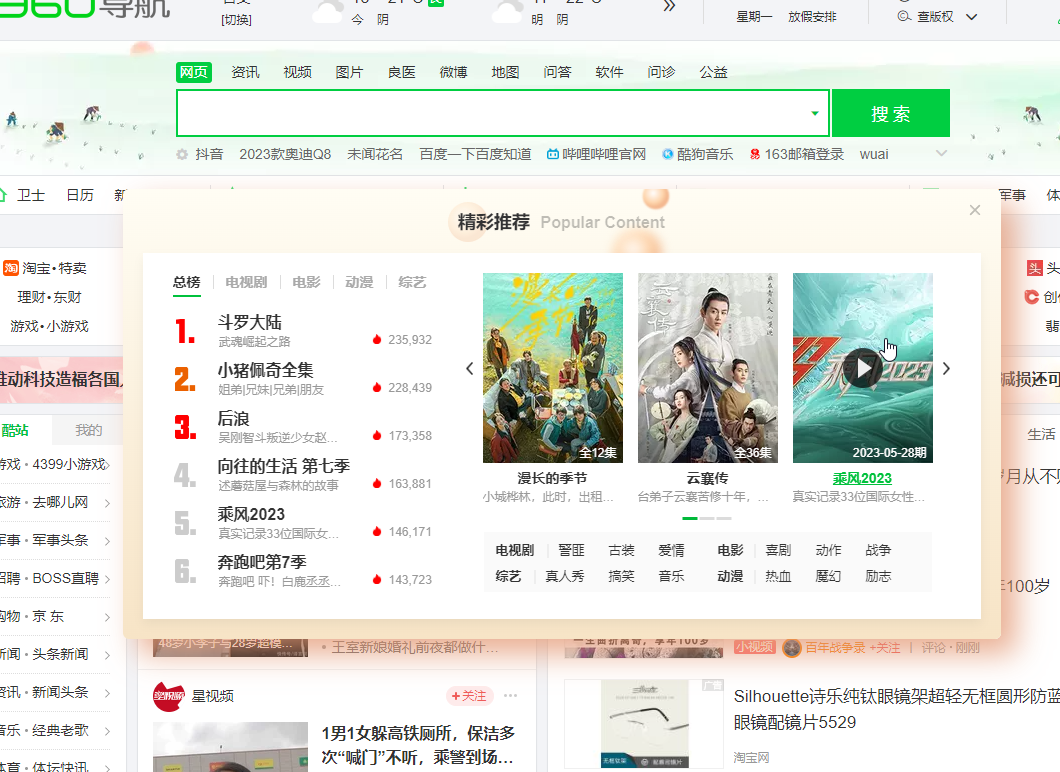
Task: Expand more hot searches via the down chevron
Action: point(940,154)
